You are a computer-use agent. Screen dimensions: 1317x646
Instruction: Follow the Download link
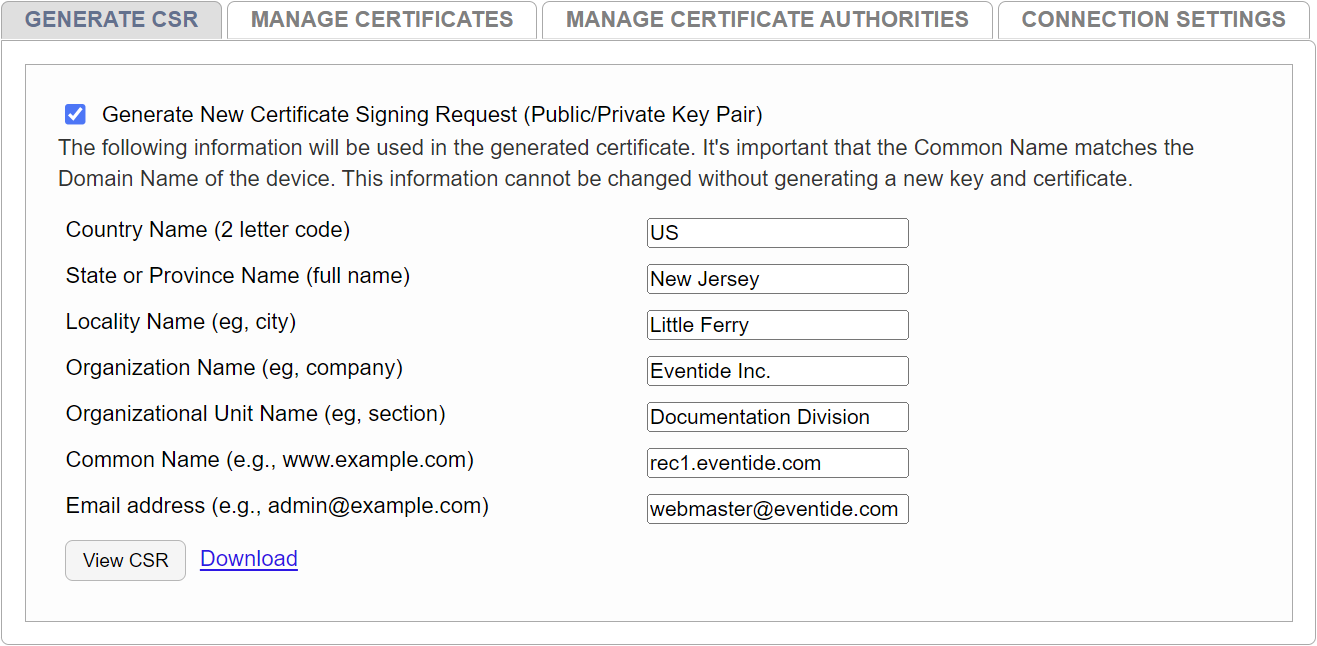[x=249, y=559]
